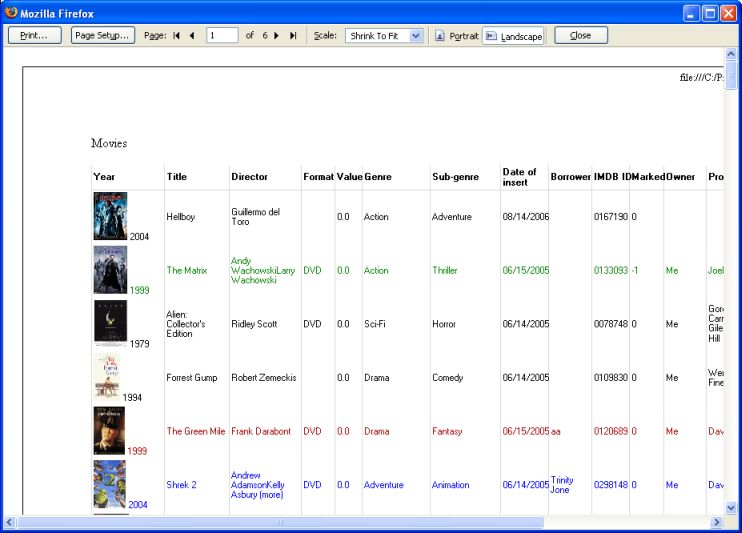This screenshot has width=742, height=533.
Task: Click the 'Animation' sub-genre cell
Action: click(x=450, y=485)
